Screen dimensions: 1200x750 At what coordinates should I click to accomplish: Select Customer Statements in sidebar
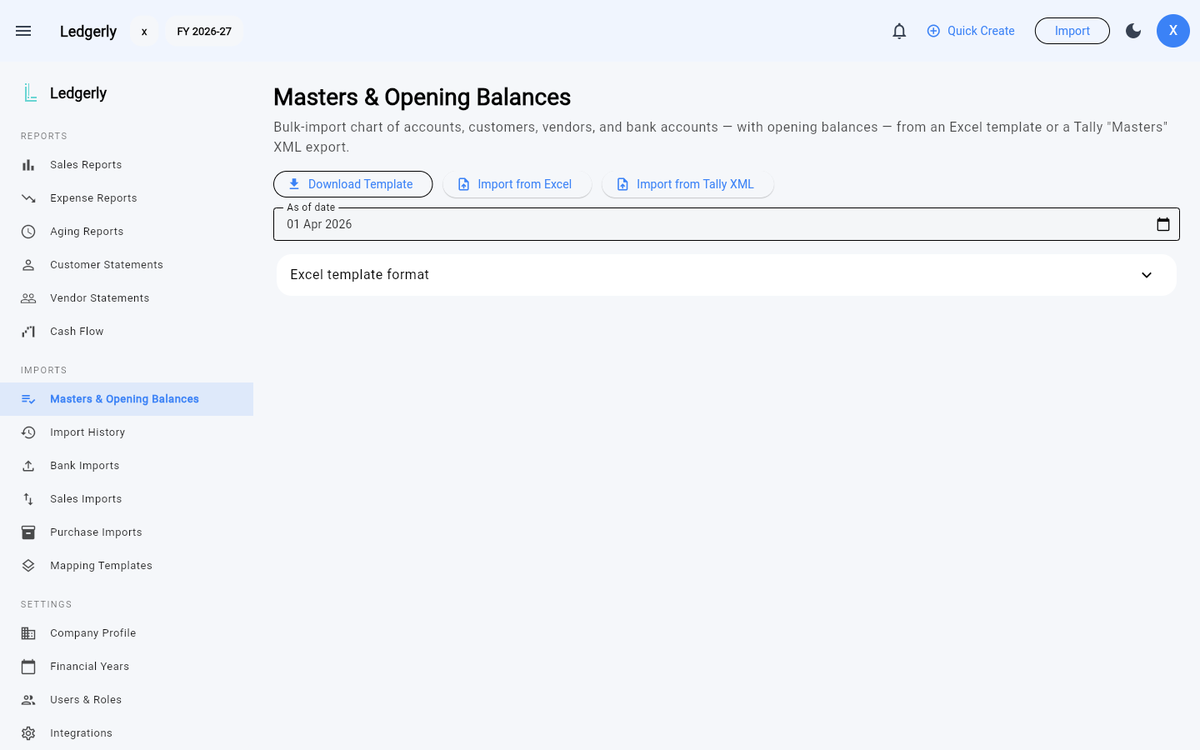coord(126,265)
